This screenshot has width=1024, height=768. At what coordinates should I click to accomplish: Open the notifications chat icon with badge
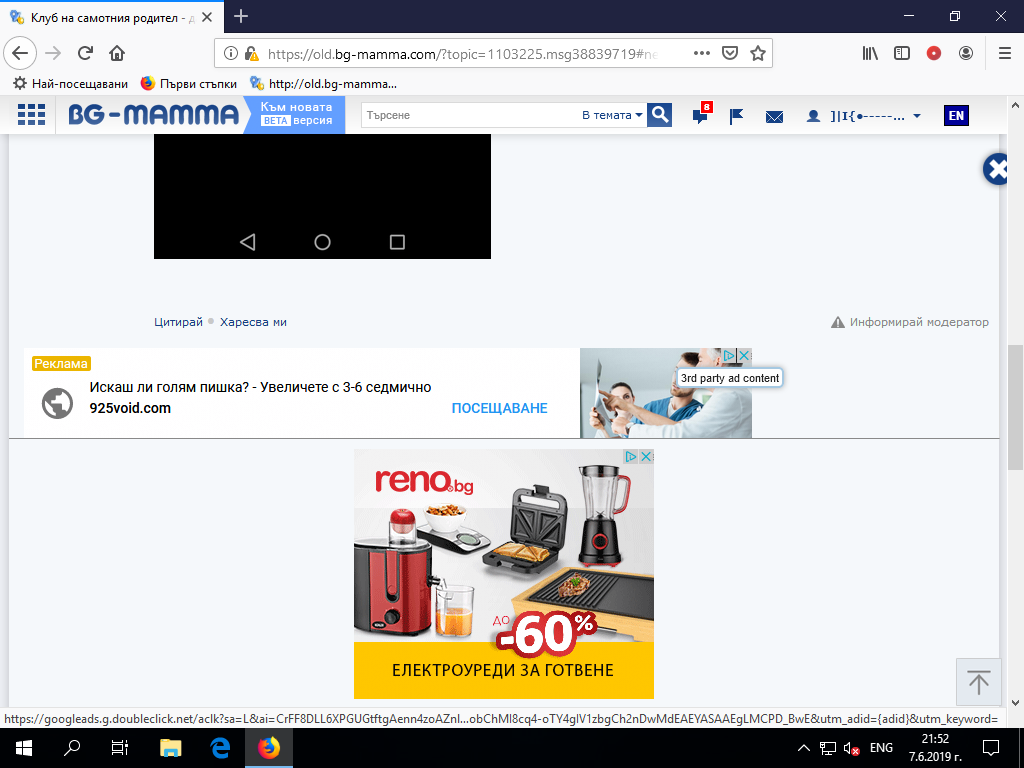(701, 116)
